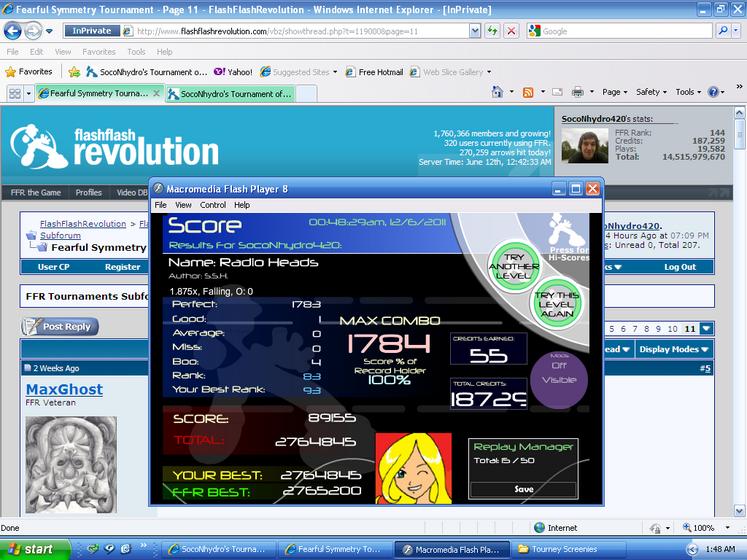Expand the search provider dropdown arrow
747x560 pixels.
(737, 31)
